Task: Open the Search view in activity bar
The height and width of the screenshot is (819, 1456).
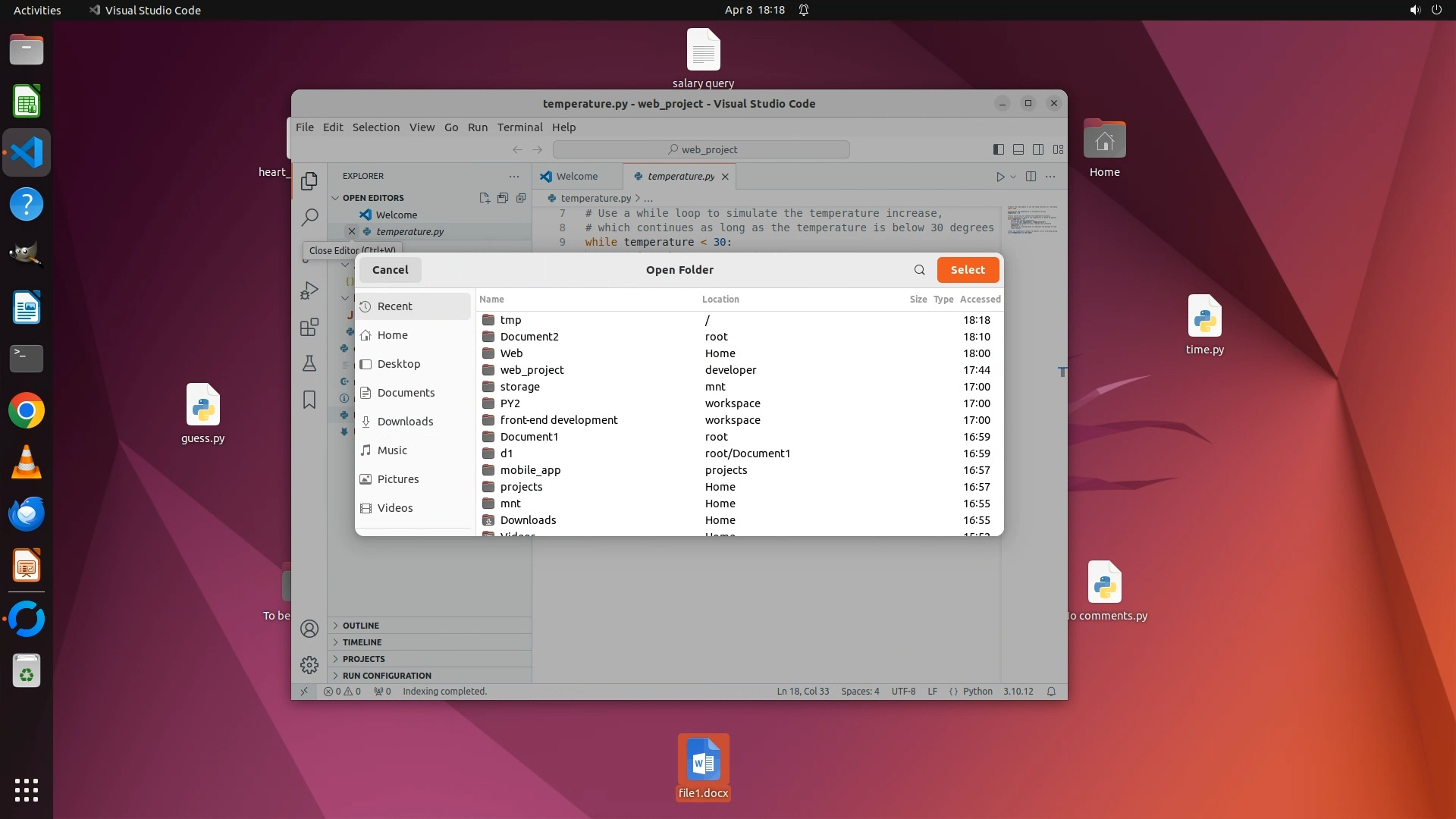Action: point(309,218)
